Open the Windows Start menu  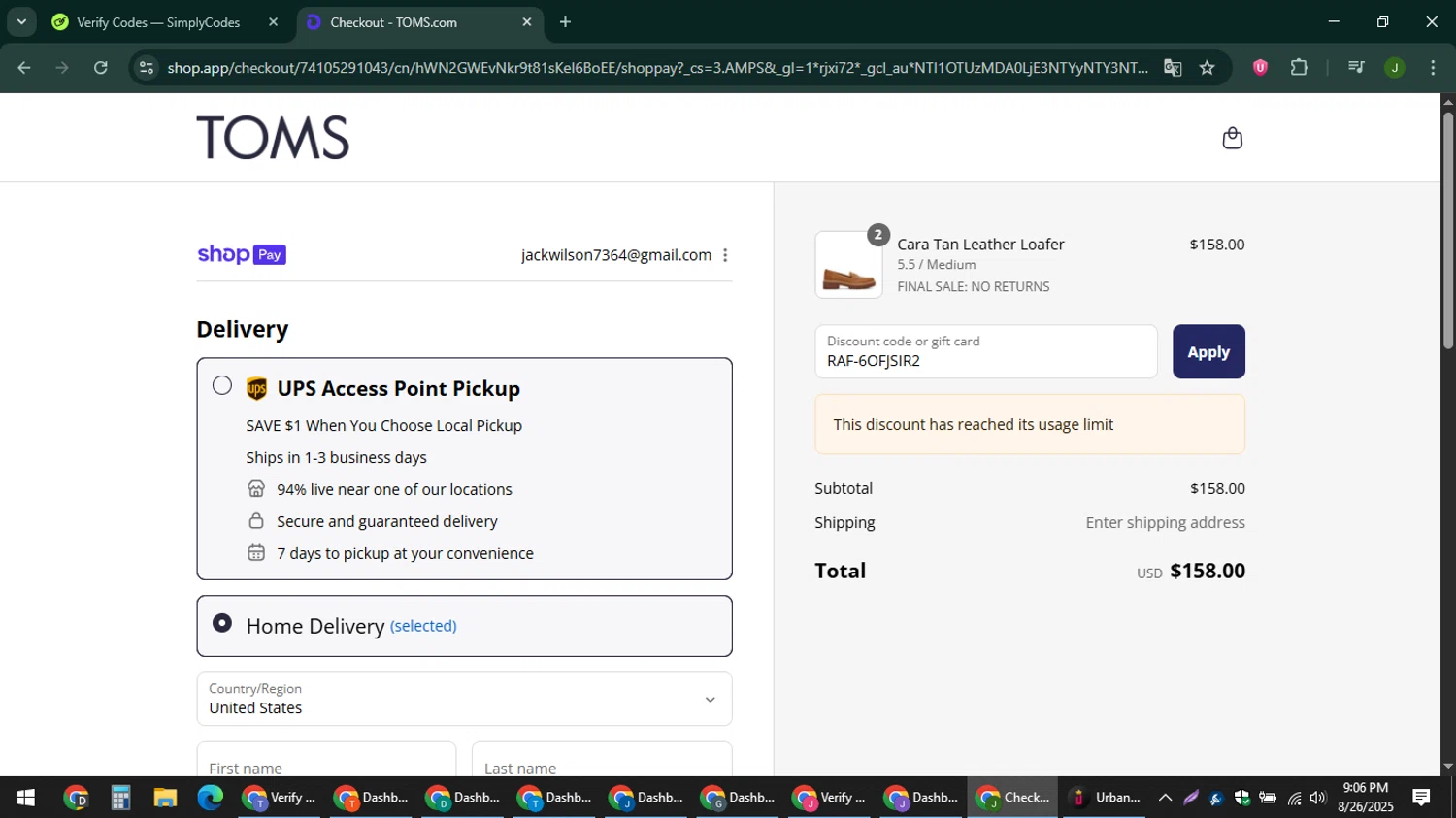click(x=26, y=798)
